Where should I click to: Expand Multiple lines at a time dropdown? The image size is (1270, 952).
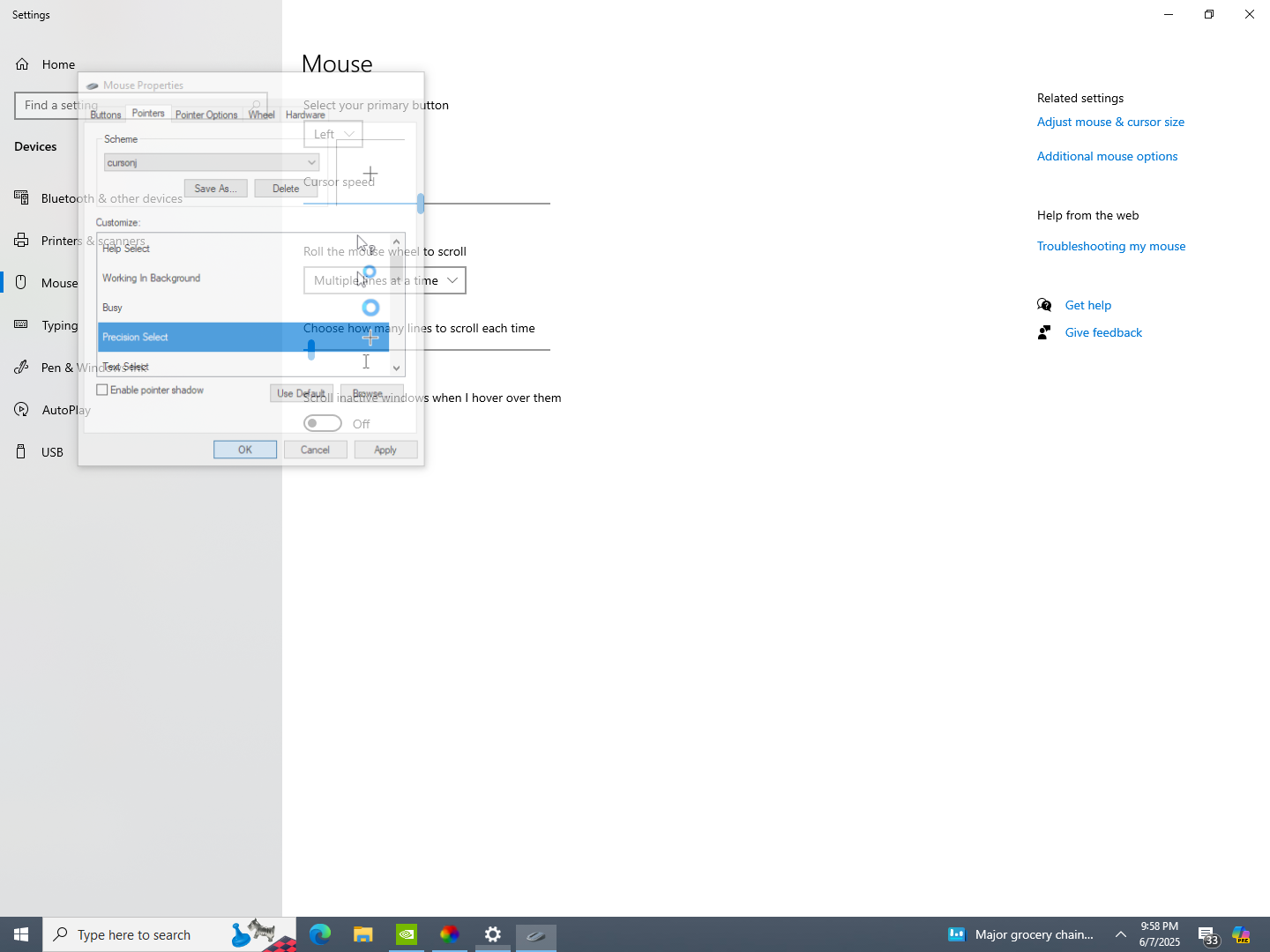pos(385,280)
